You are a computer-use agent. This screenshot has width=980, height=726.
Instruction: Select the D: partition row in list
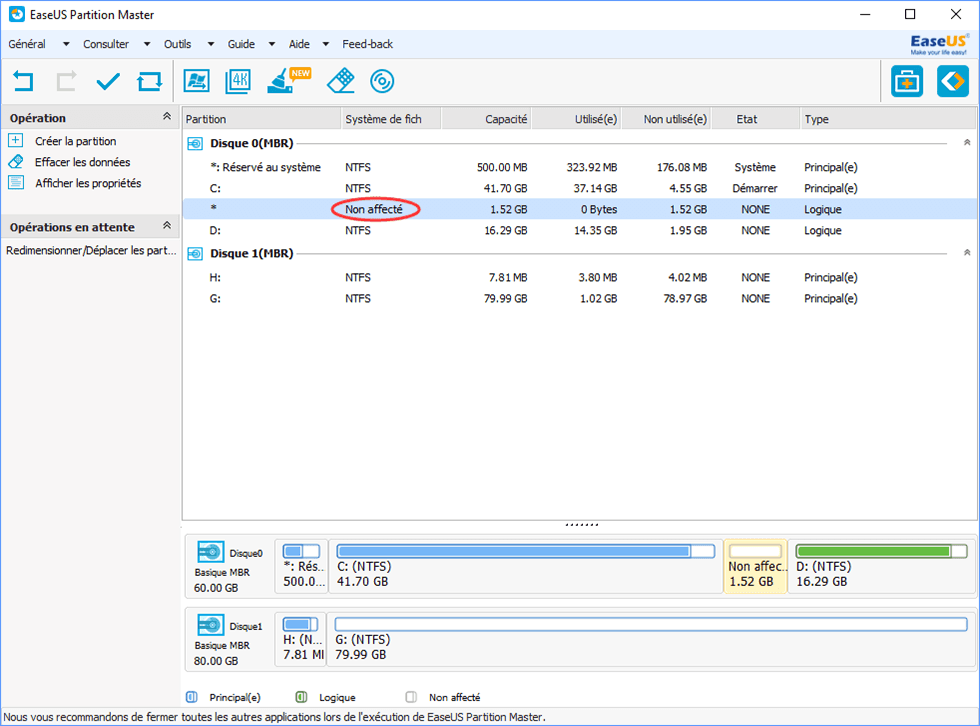579,231
